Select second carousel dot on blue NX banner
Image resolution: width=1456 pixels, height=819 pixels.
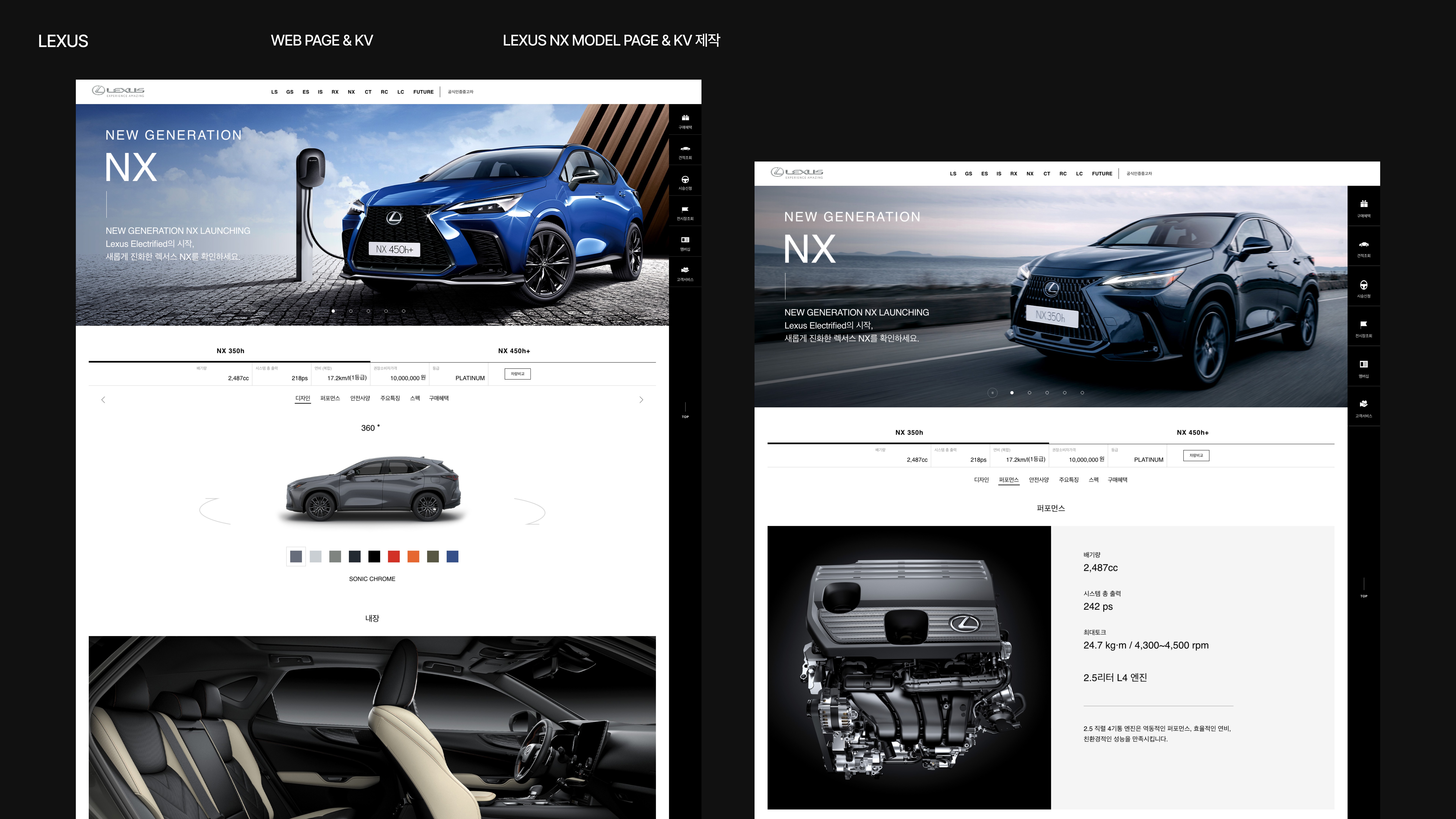(x=351, y=311)
